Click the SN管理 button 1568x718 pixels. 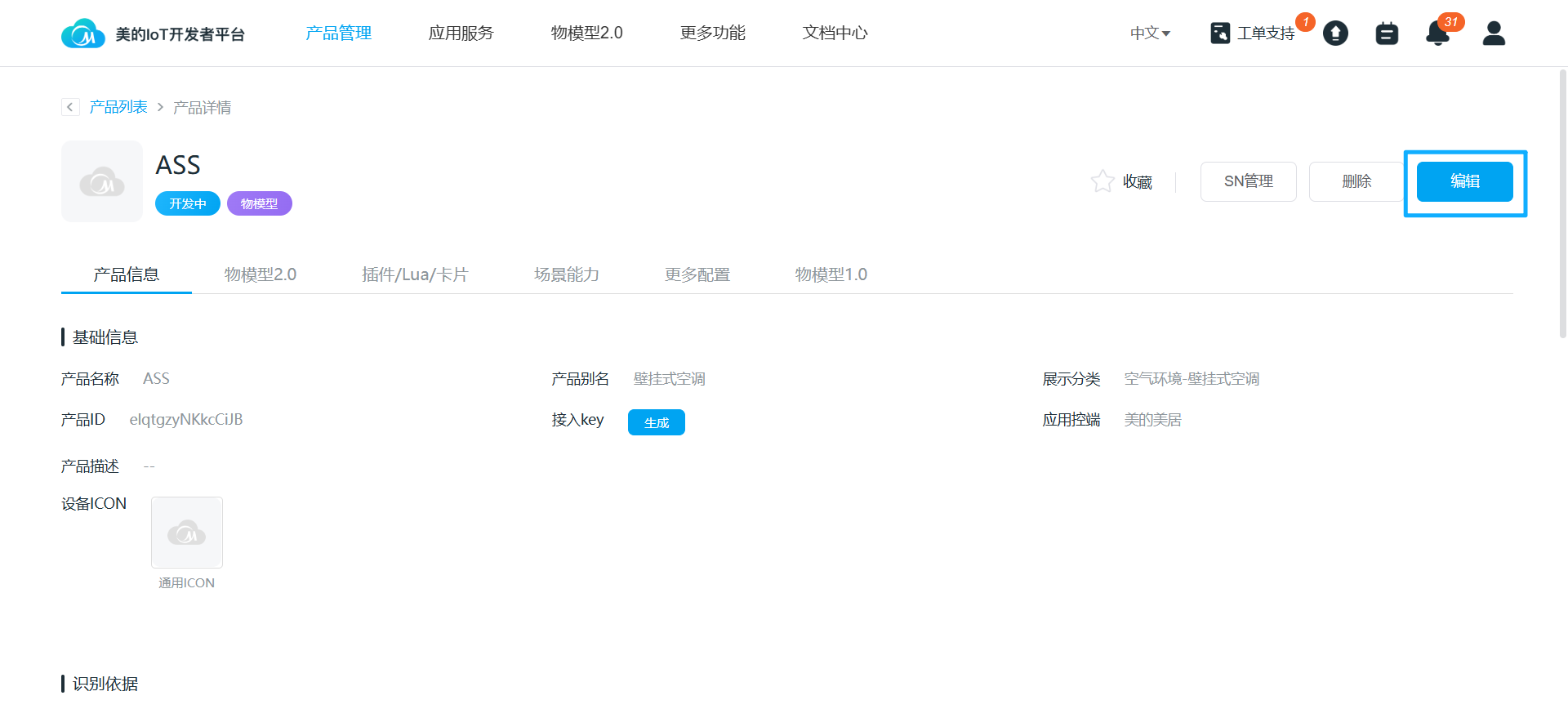point(1248,181)
